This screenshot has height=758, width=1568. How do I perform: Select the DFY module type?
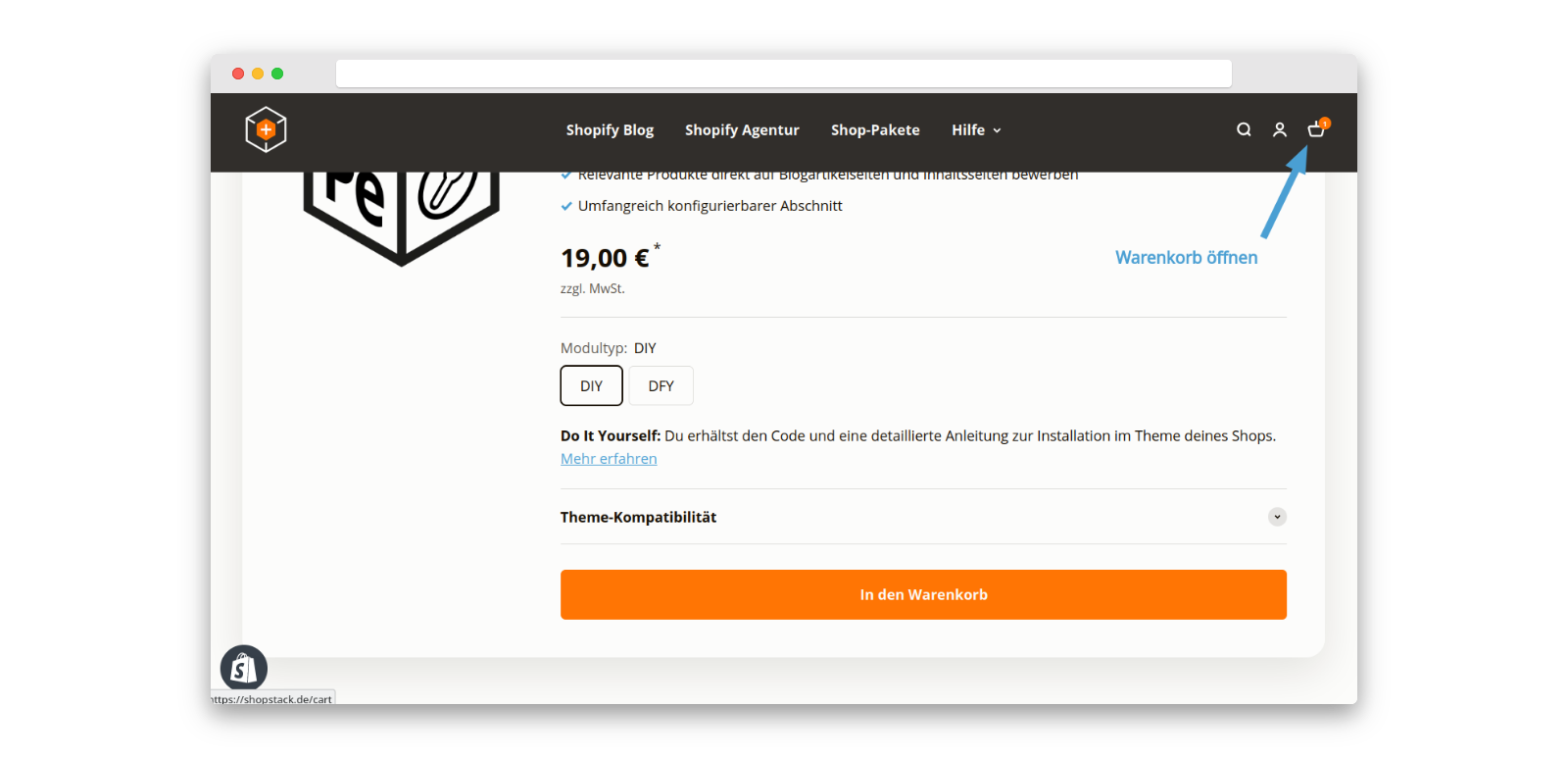[661, 385]
